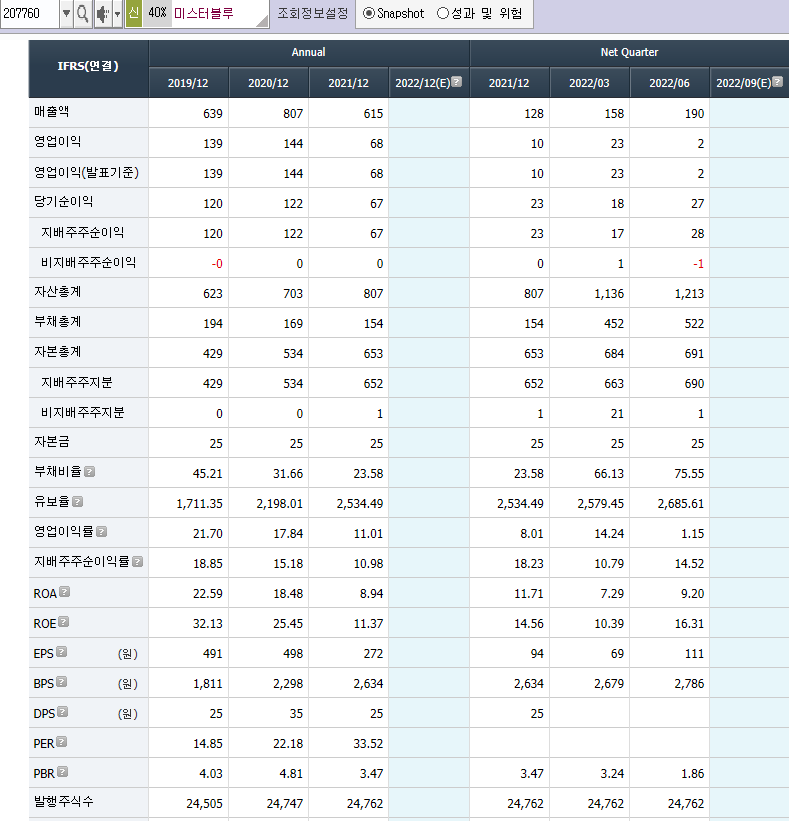Click the 당기순이익 row label
This screenshot has height=821, width=789.
63,202
